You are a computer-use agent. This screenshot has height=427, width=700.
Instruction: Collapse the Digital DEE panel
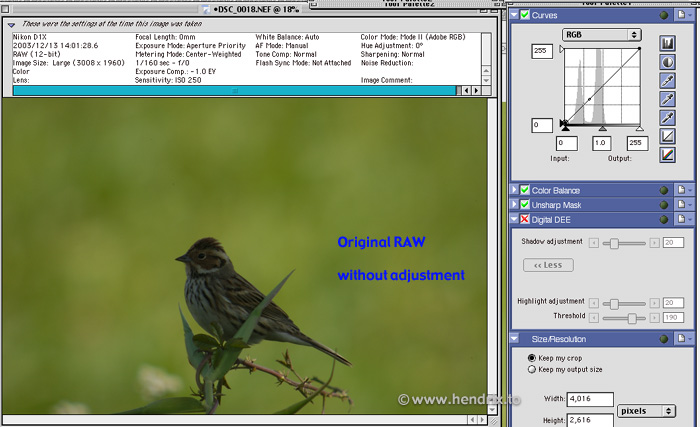[514, 219]
